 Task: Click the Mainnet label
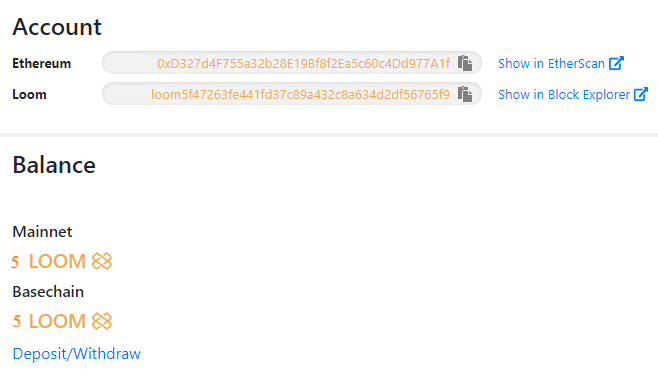42,232
